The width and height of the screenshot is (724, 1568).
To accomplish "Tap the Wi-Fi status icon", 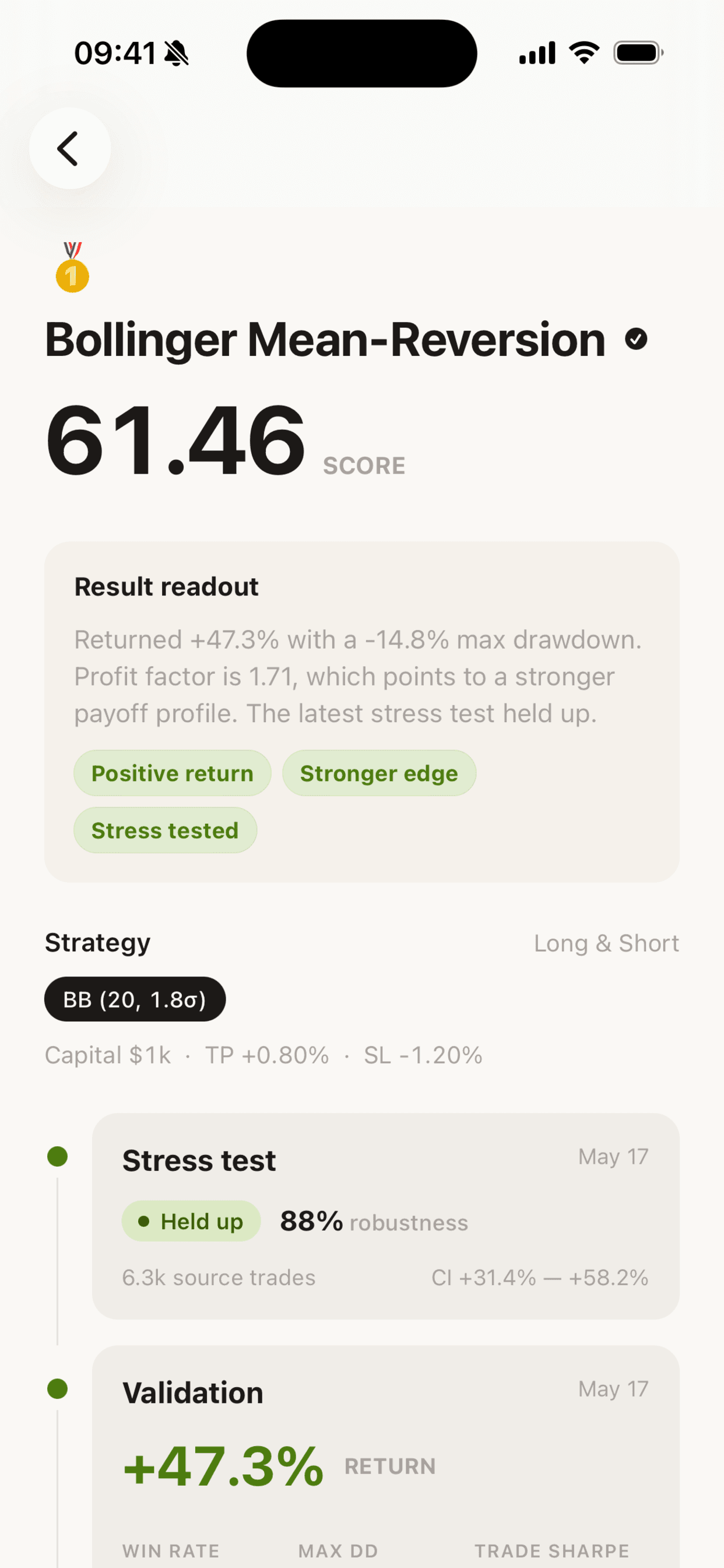I will 584,53.
